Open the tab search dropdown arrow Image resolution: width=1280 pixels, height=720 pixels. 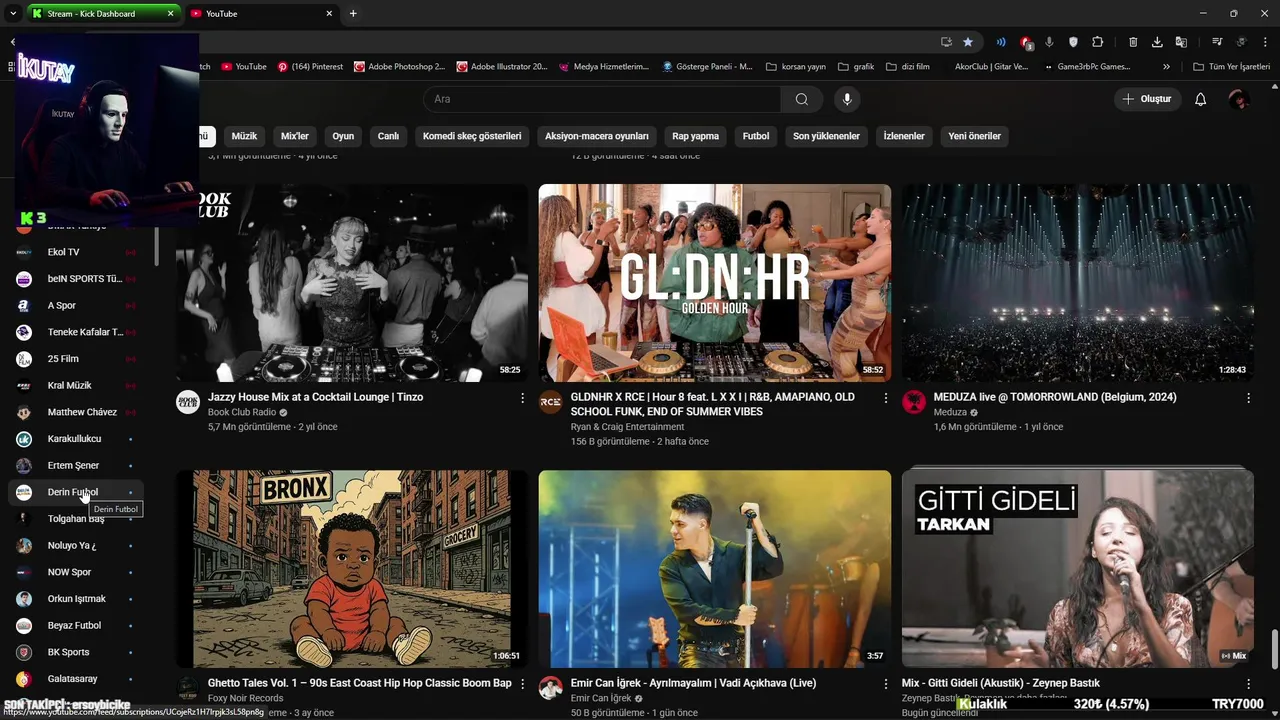point(13,13)
